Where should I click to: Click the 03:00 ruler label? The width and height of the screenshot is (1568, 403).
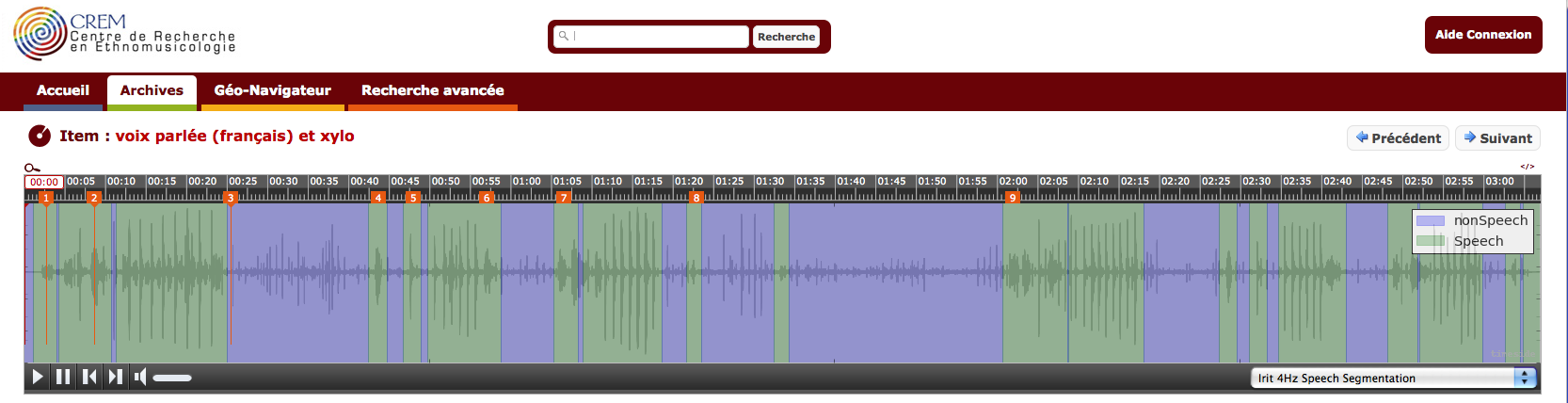(x=1500, y=181)
